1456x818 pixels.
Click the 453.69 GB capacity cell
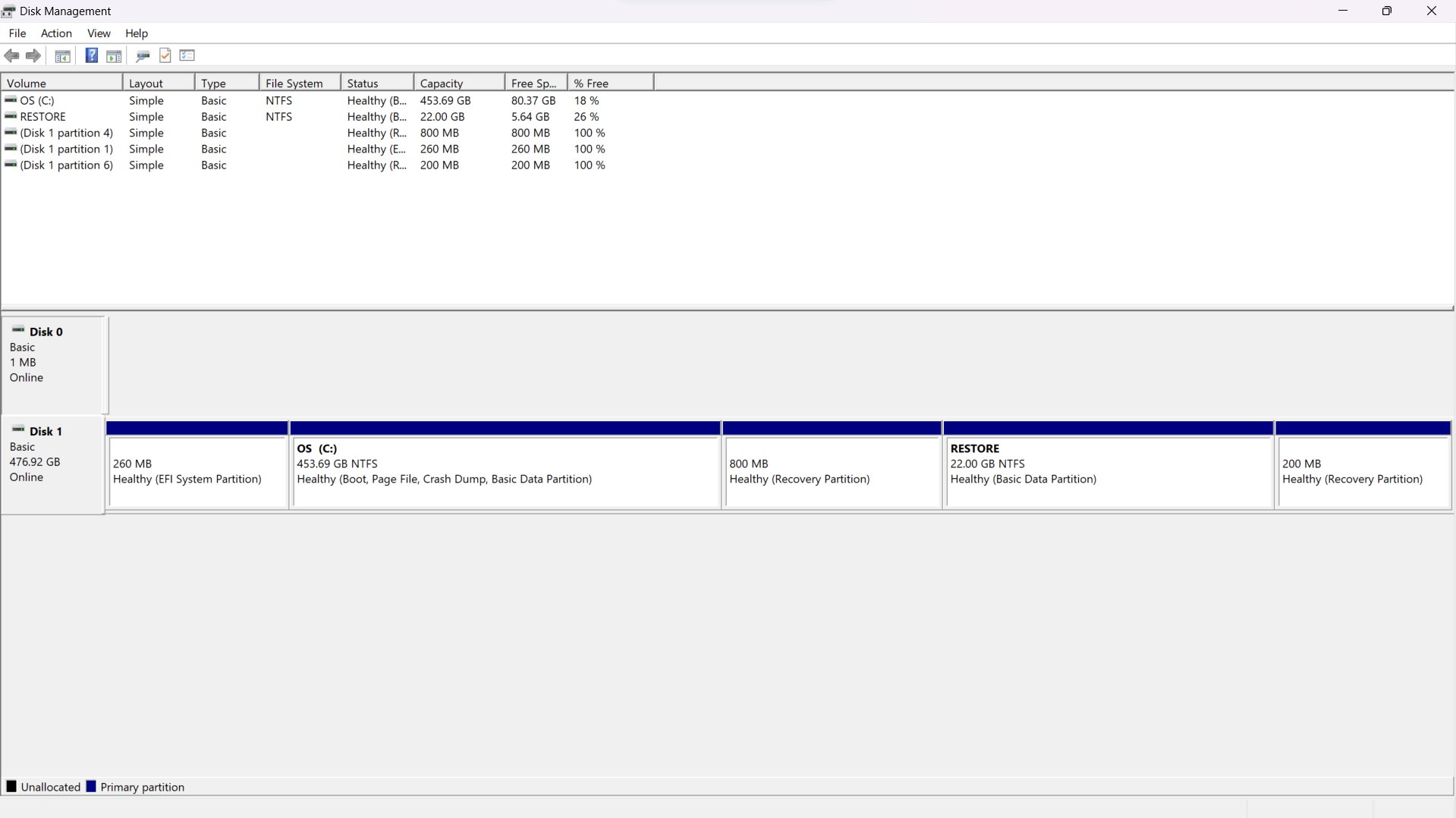tap(445, 100)
